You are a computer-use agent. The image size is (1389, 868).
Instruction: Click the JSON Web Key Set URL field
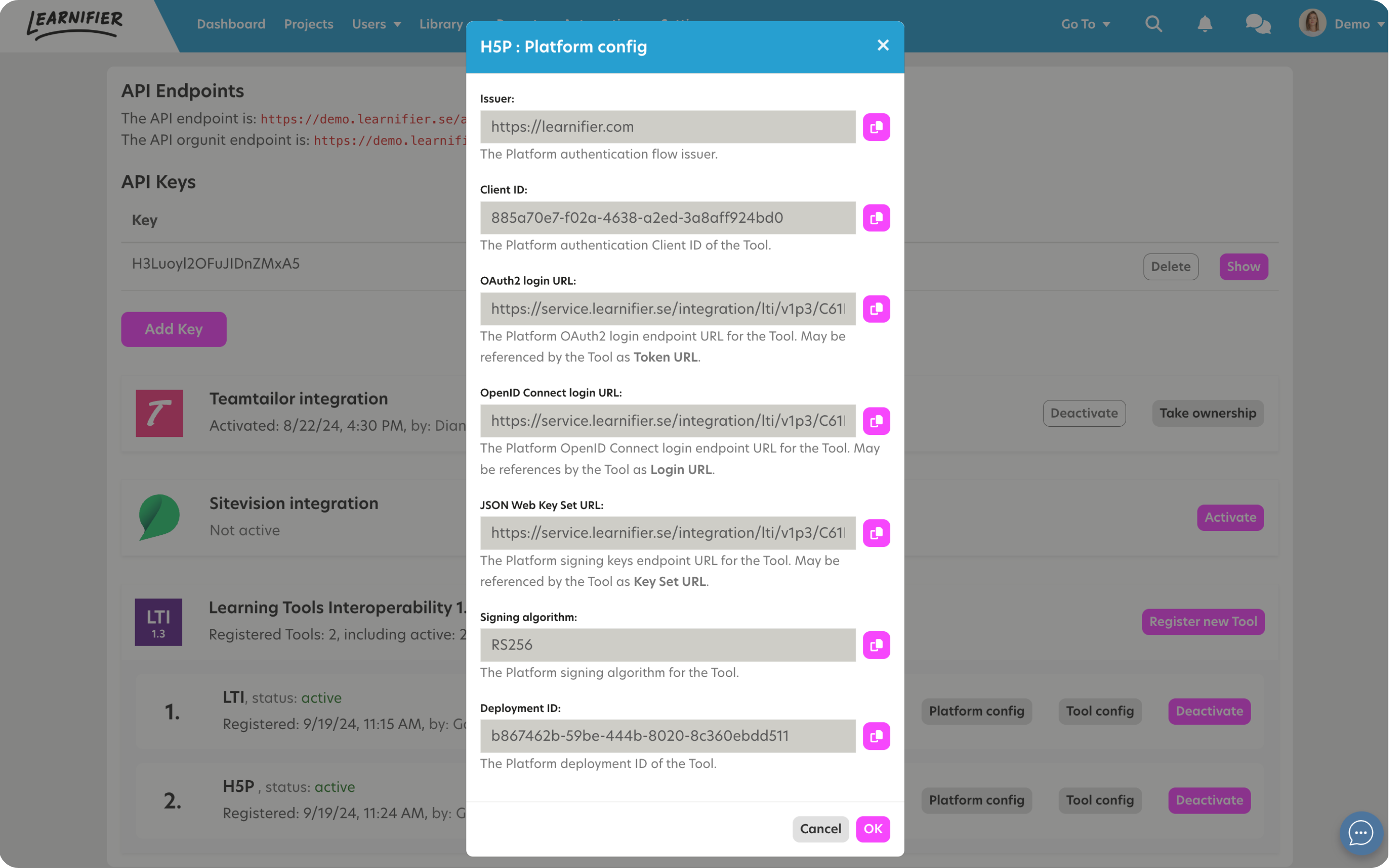pos(667,533)
